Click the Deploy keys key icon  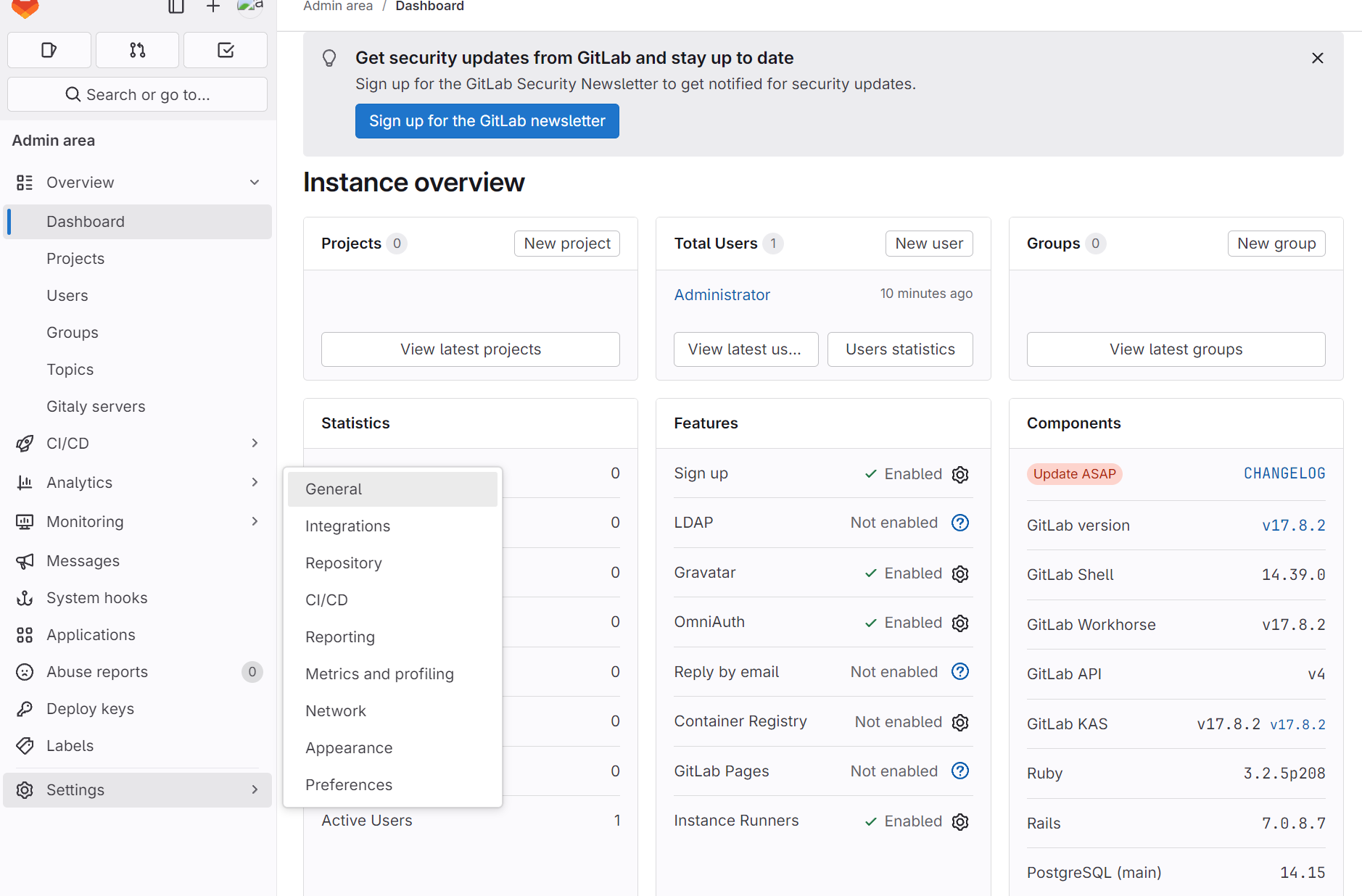click(x=25, y=709)
